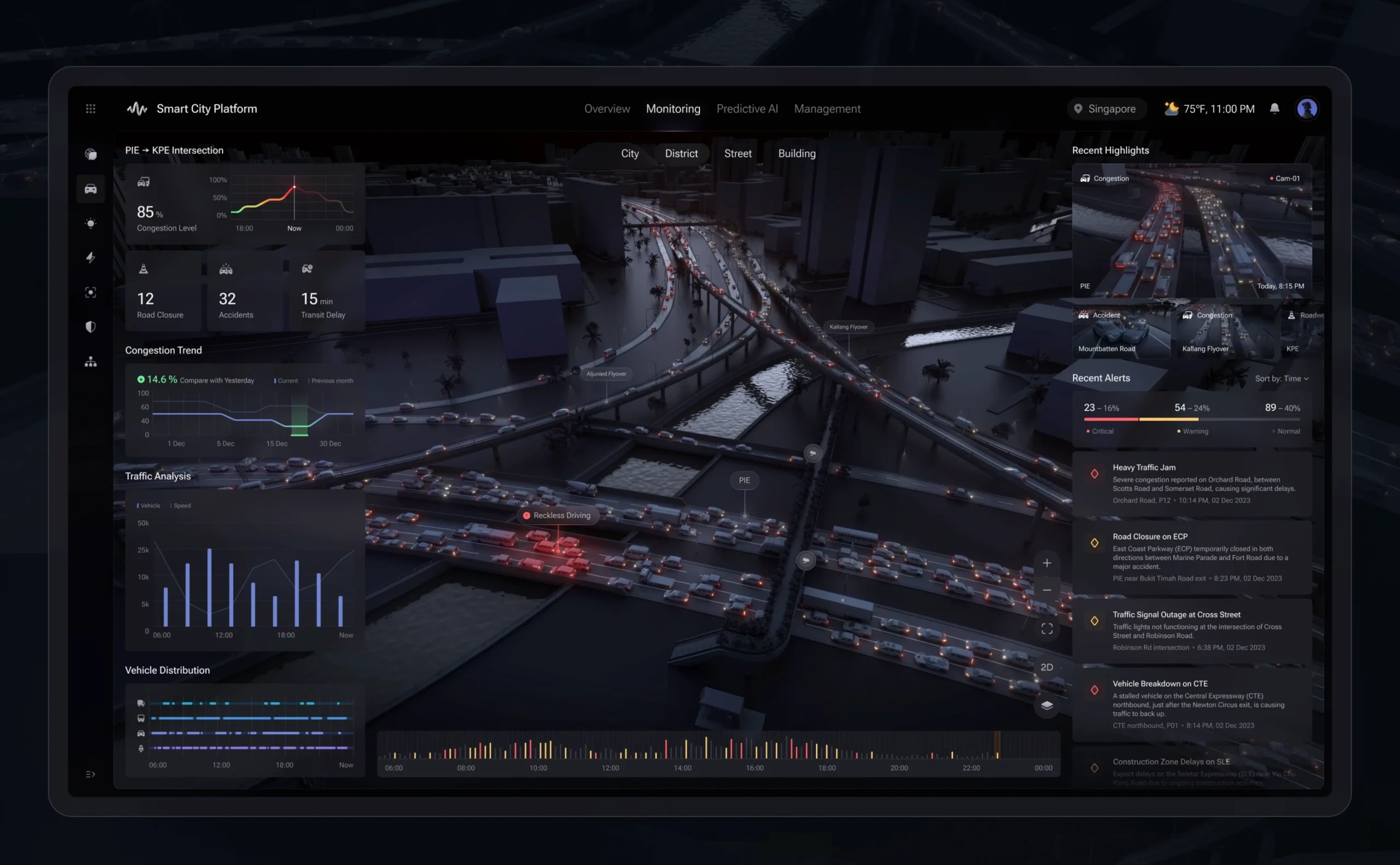Click the security shield sidebar icon
Screen dimensions: 1400x865
90,326
